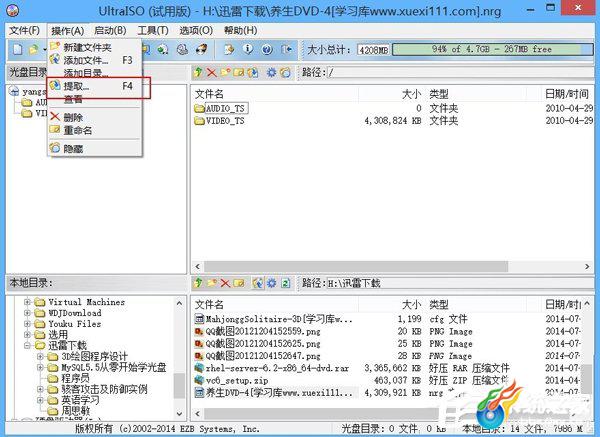Choose 重命名 menu entry

pyautogui.click(x=95, y=130)
